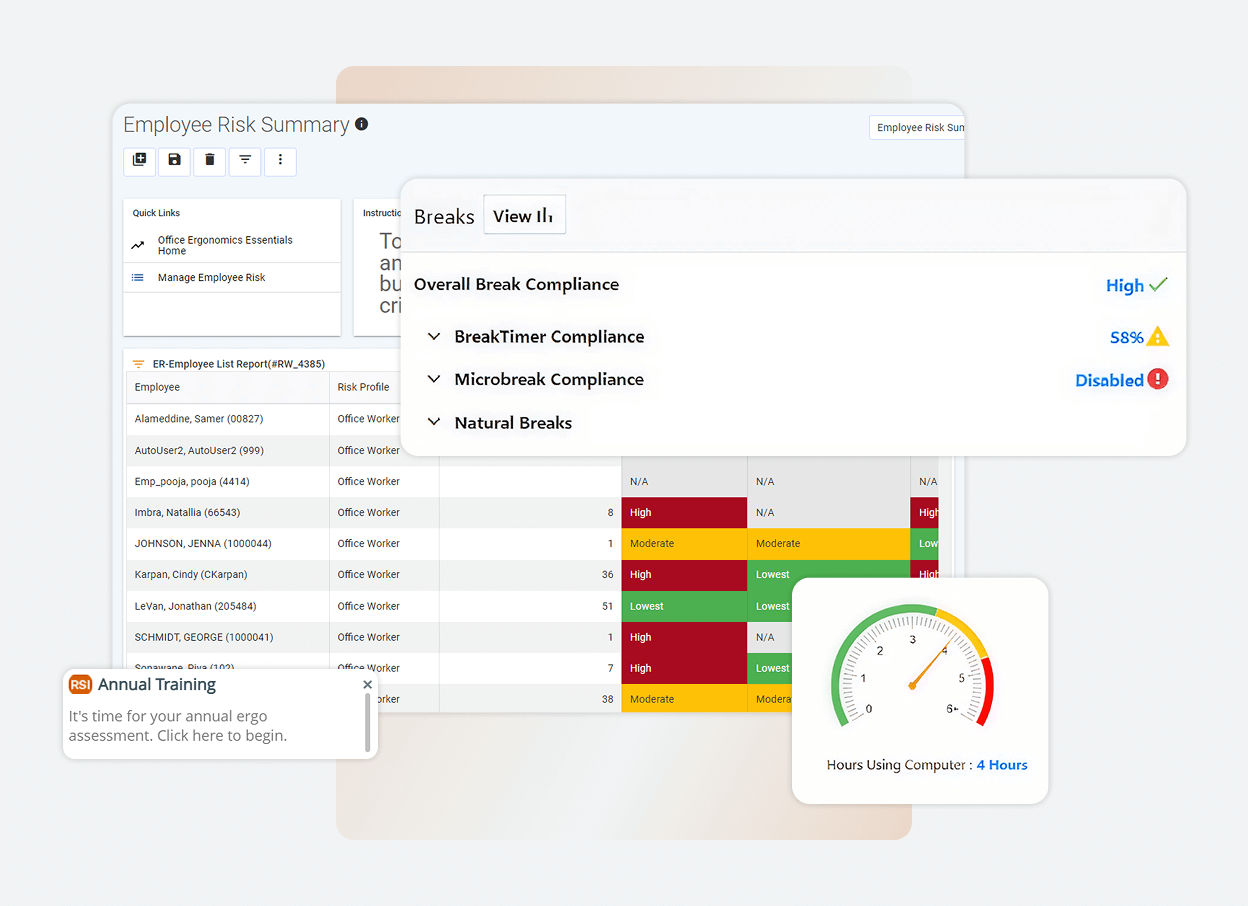Click the info icon beside Employee Risk Summary
Image resolution: width=1248 pixels, height=906 pixels.
[361, 124]
